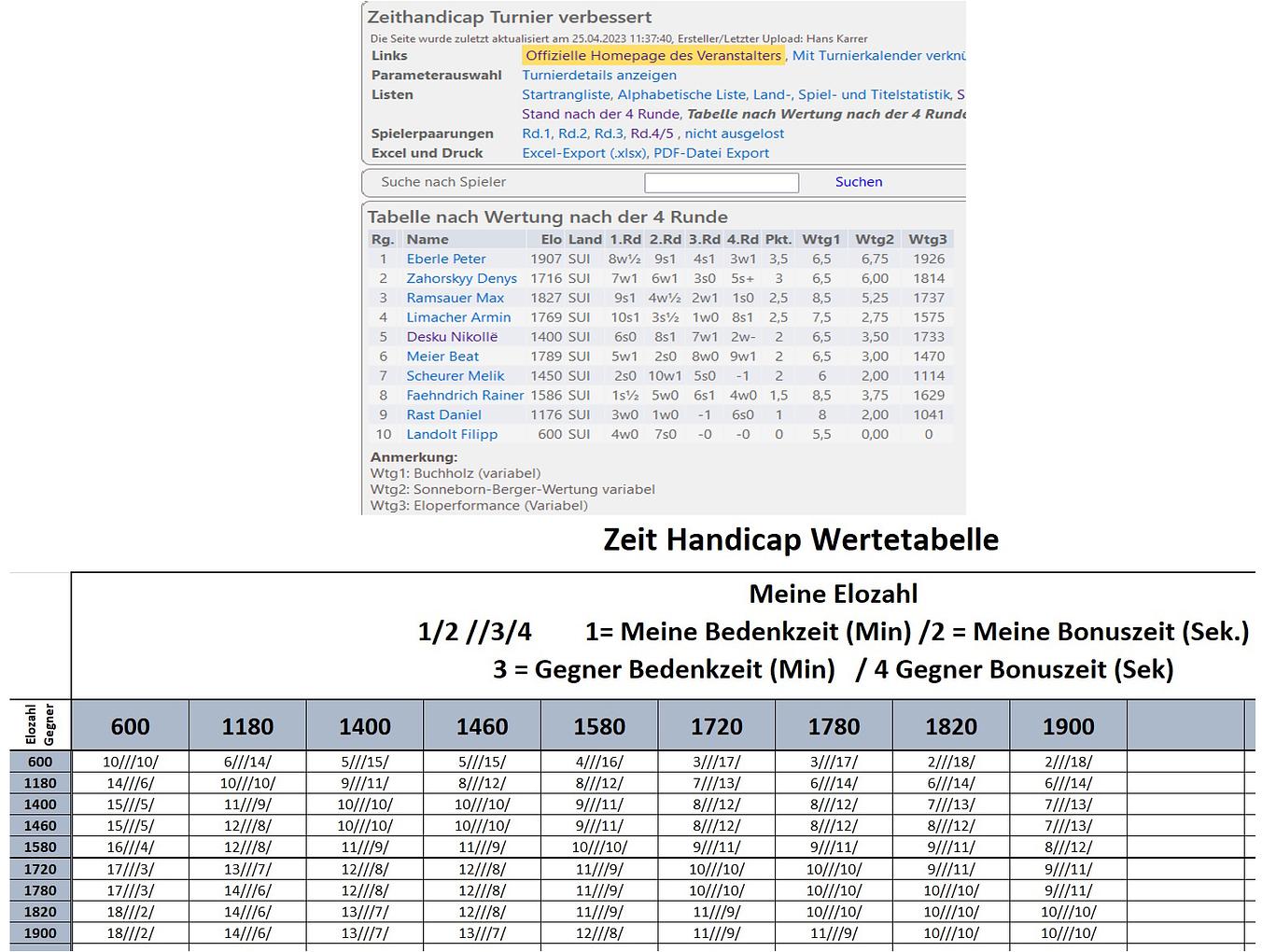Click into the Suche nach Spieler field

tap(721, 183)
